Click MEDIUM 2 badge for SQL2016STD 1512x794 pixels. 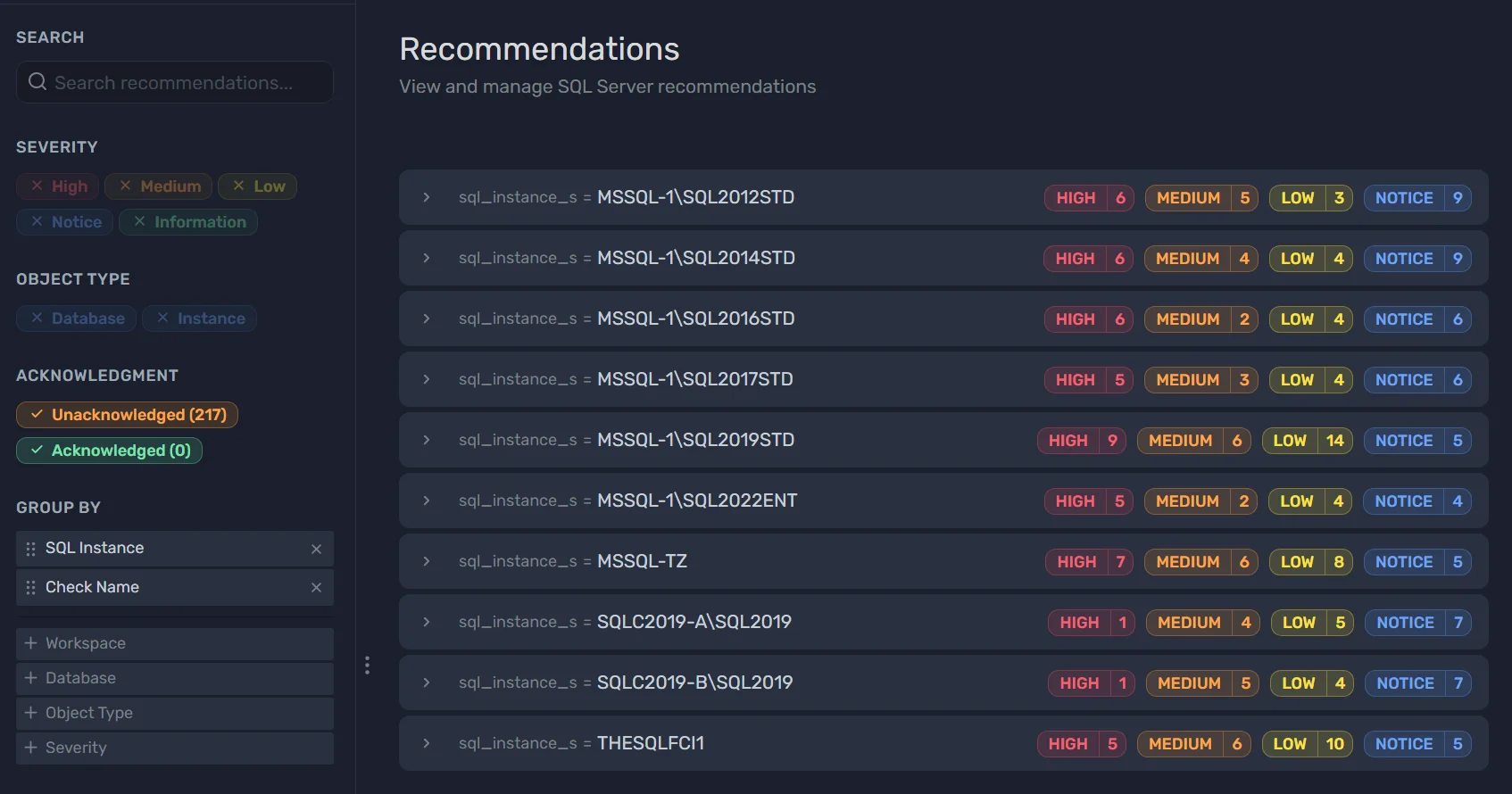pyautogui.click(x=1201, y=319)
